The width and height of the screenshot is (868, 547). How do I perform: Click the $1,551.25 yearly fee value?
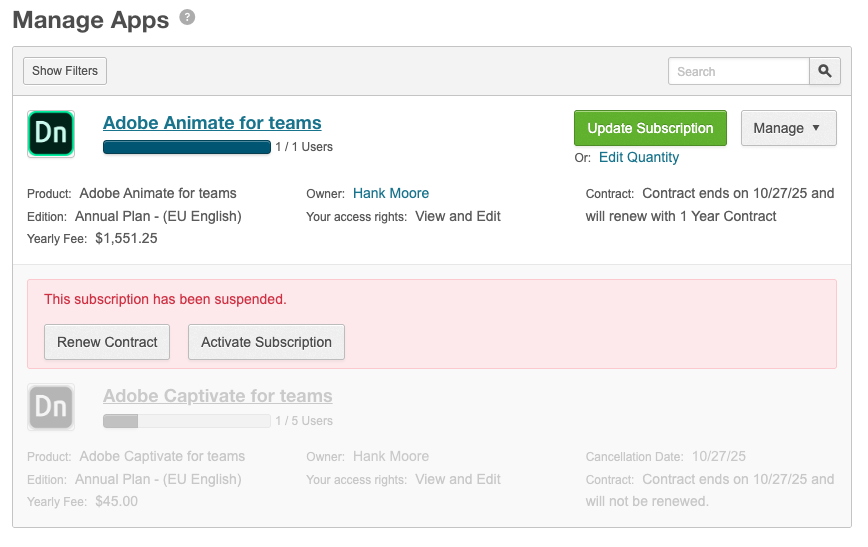pyautogui.click(x=126, y=238)
